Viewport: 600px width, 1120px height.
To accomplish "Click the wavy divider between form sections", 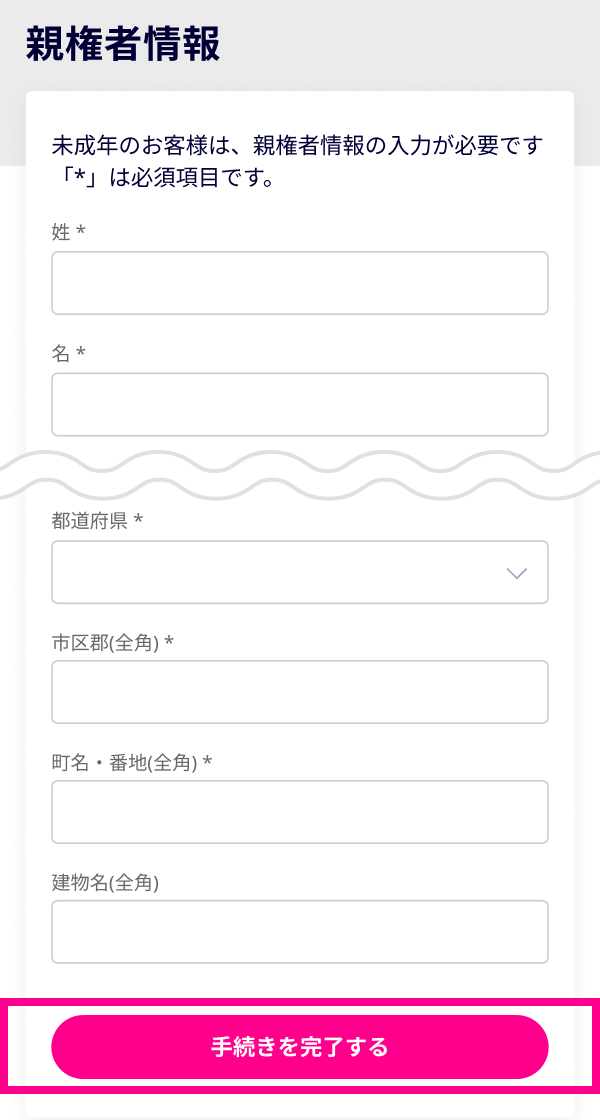I will [300, 475].
